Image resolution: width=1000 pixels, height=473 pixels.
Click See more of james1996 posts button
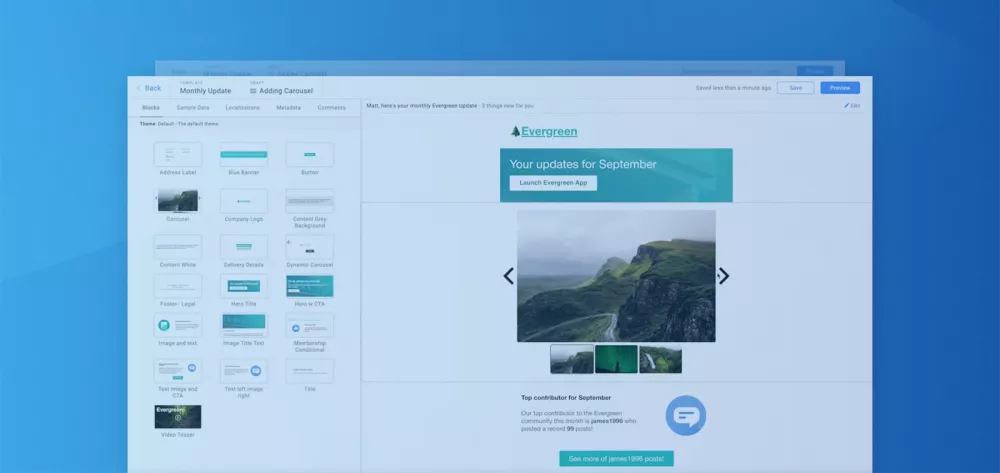[616, 459]
